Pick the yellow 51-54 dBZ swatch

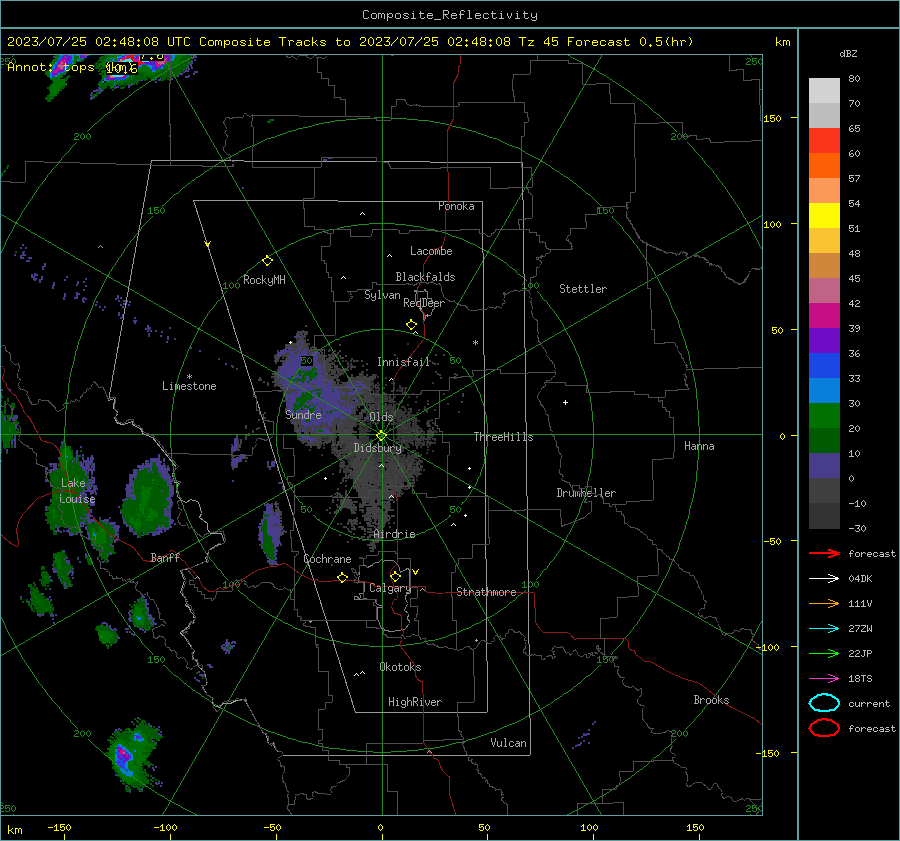[x=824, y=216]
